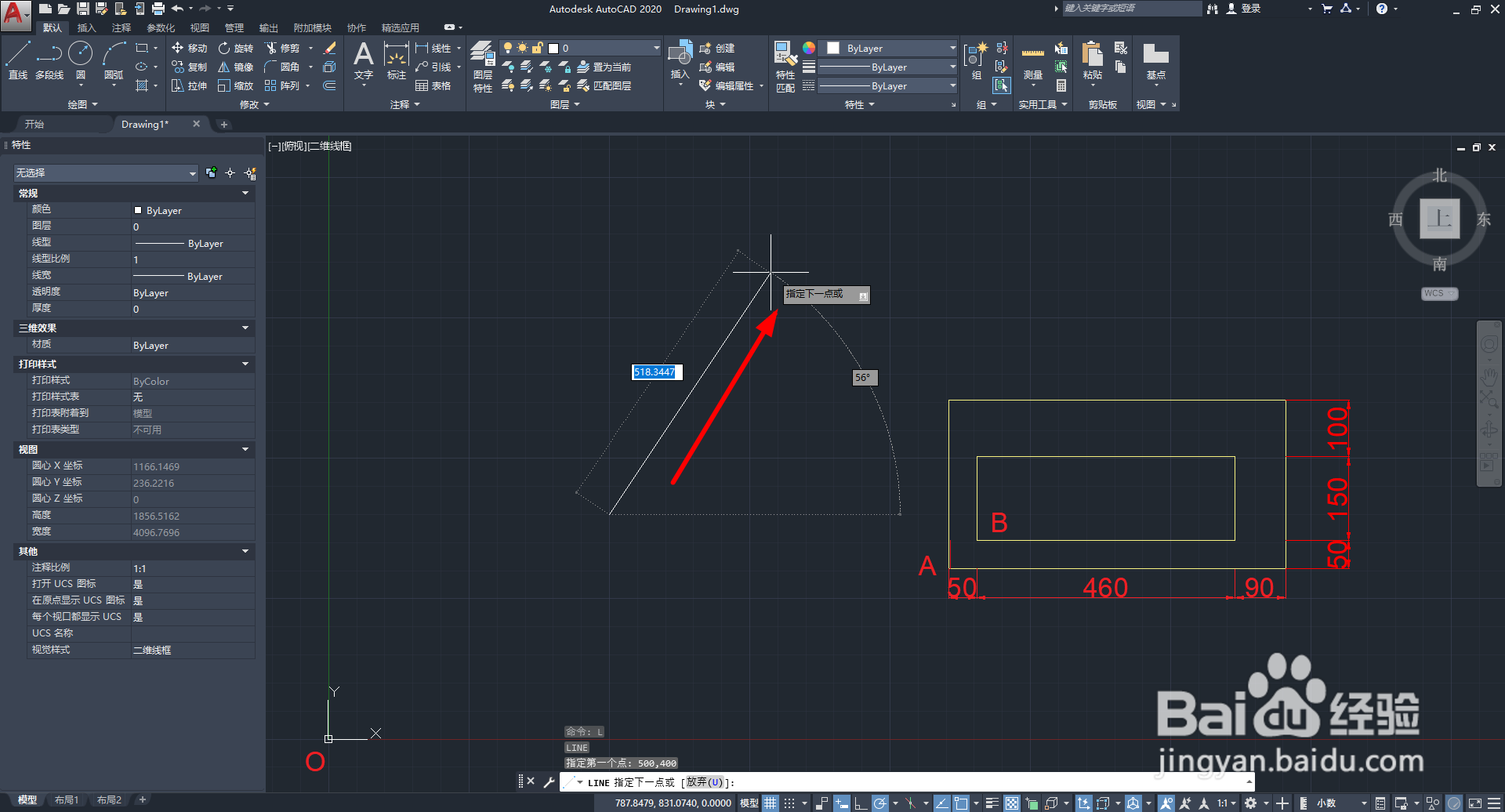Click the 放弃(U) option in command line
This screenshot has width=1505, height=812.
705,782
